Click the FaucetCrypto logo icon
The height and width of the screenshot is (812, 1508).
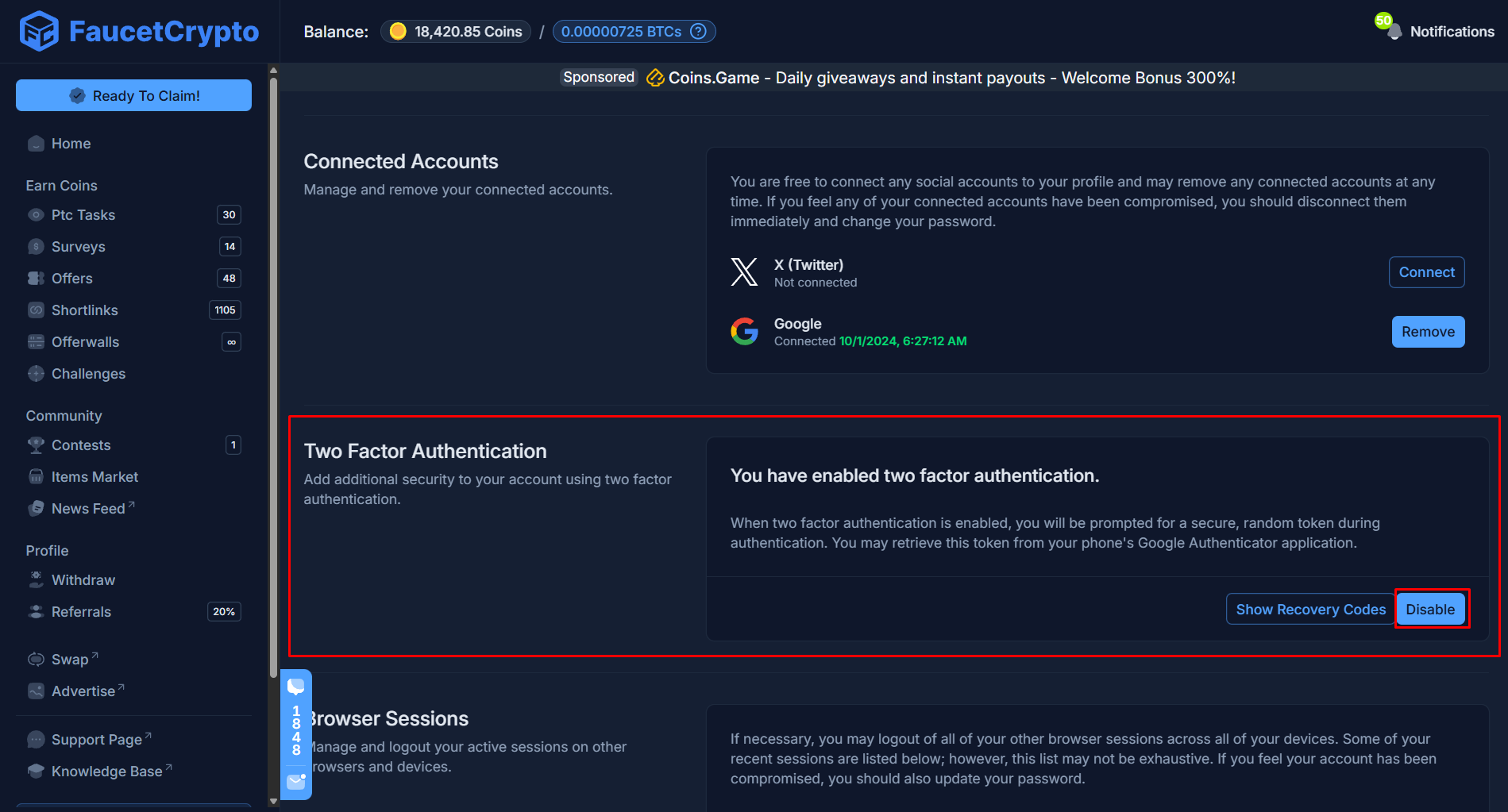click(38, 31)
